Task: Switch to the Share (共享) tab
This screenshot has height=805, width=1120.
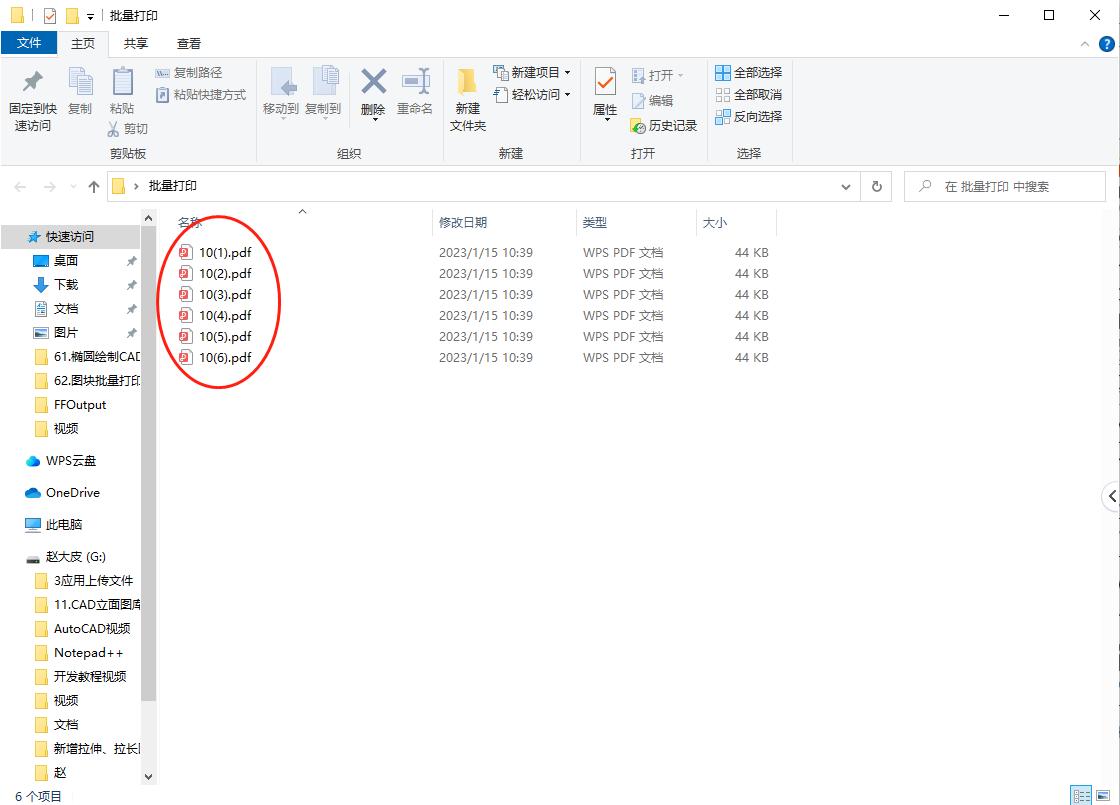Action: [136, 44]
